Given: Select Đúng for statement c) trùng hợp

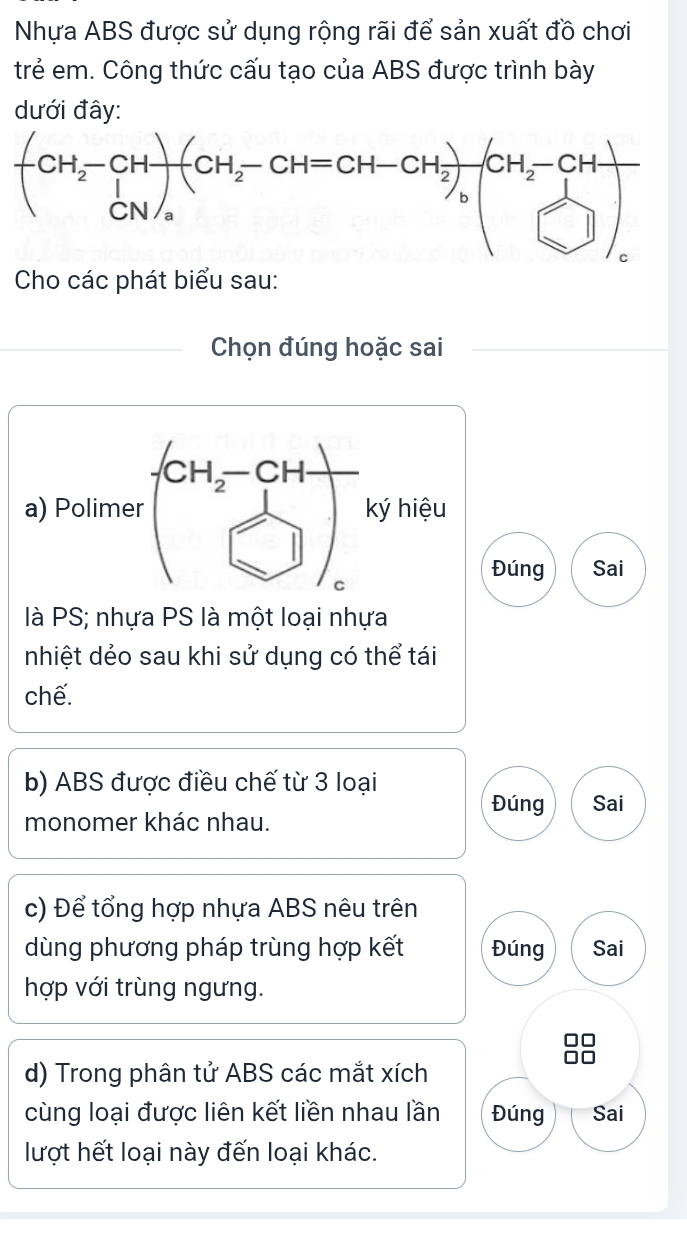Looking at the screenshot, I should pyautogui.click(x=520, y=948).
